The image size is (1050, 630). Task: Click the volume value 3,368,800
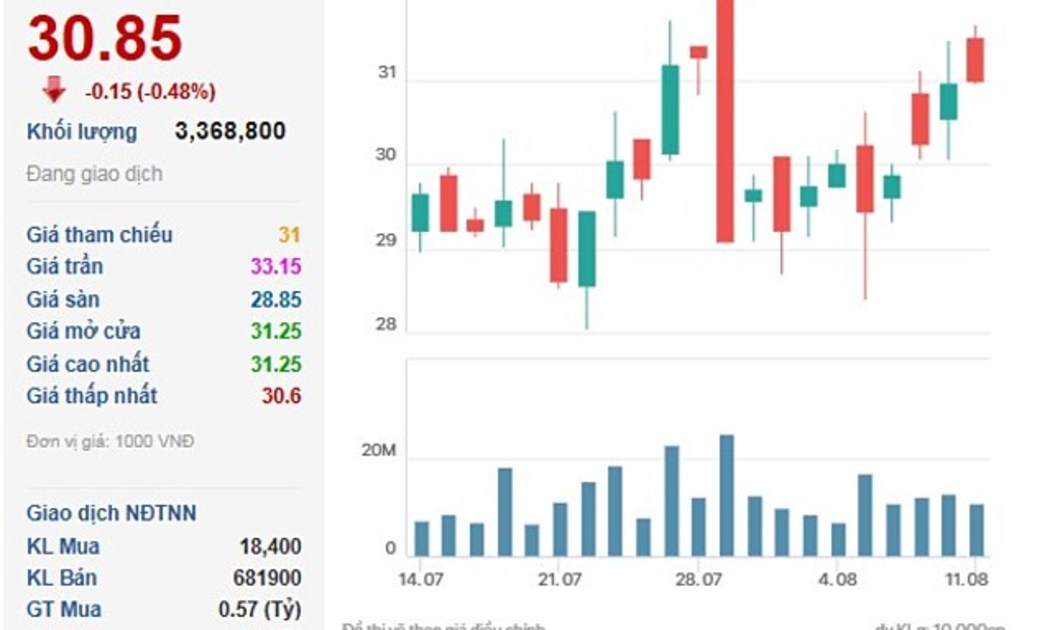(x=230, y=131)
